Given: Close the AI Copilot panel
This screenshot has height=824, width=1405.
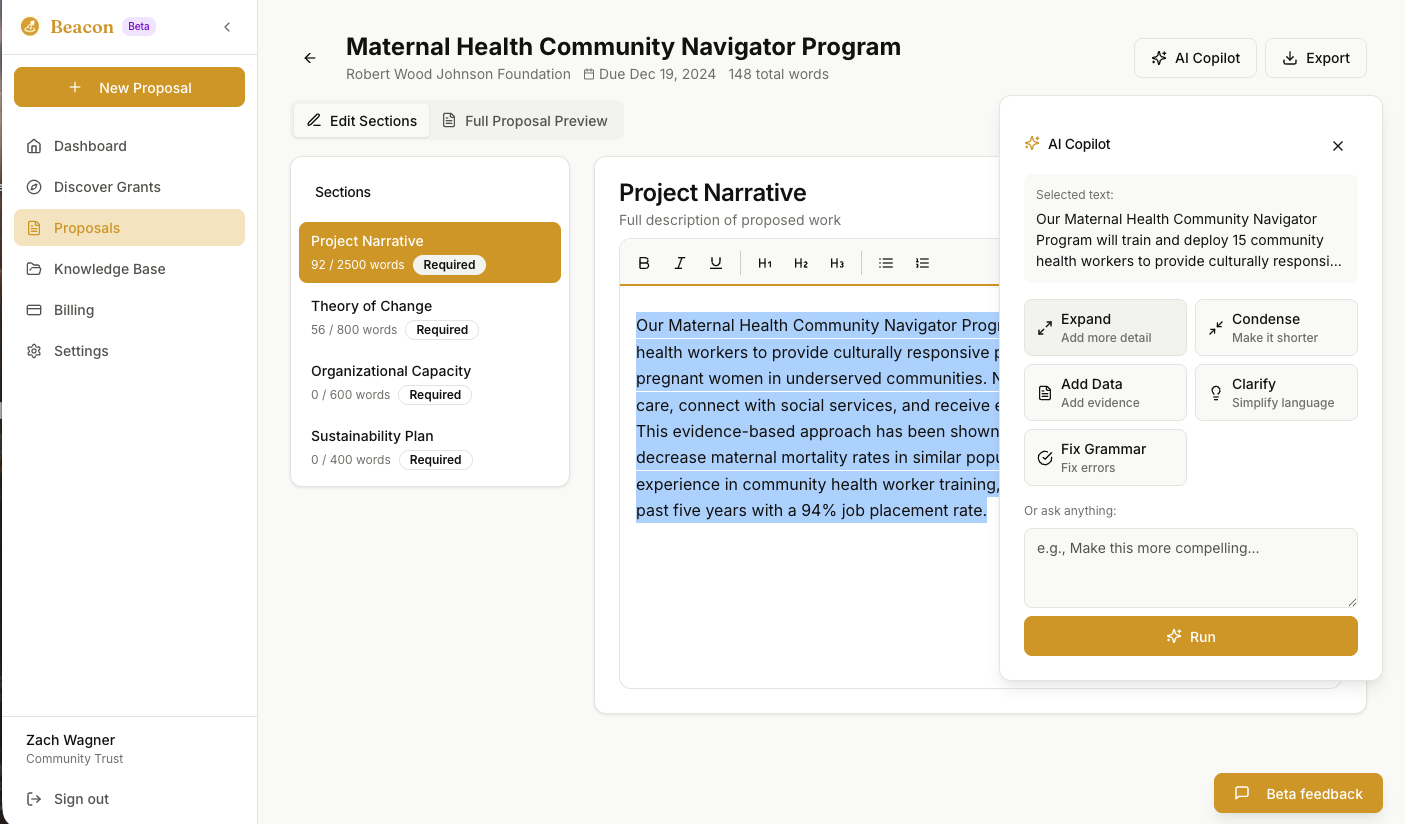Looking at the screenshot, I should coord(1338,146).
